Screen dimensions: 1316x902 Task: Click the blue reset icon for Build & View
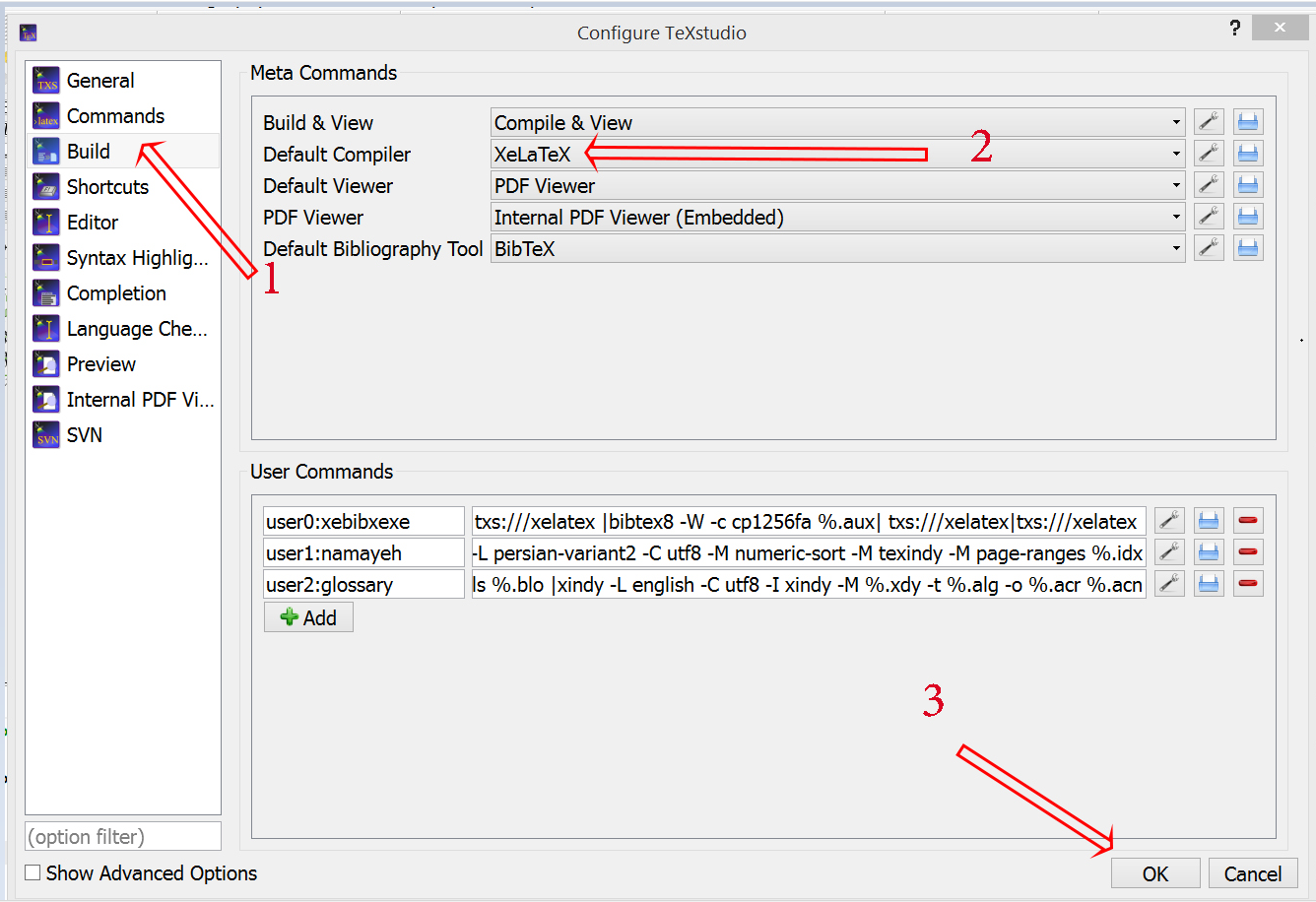pos(1248,122)
